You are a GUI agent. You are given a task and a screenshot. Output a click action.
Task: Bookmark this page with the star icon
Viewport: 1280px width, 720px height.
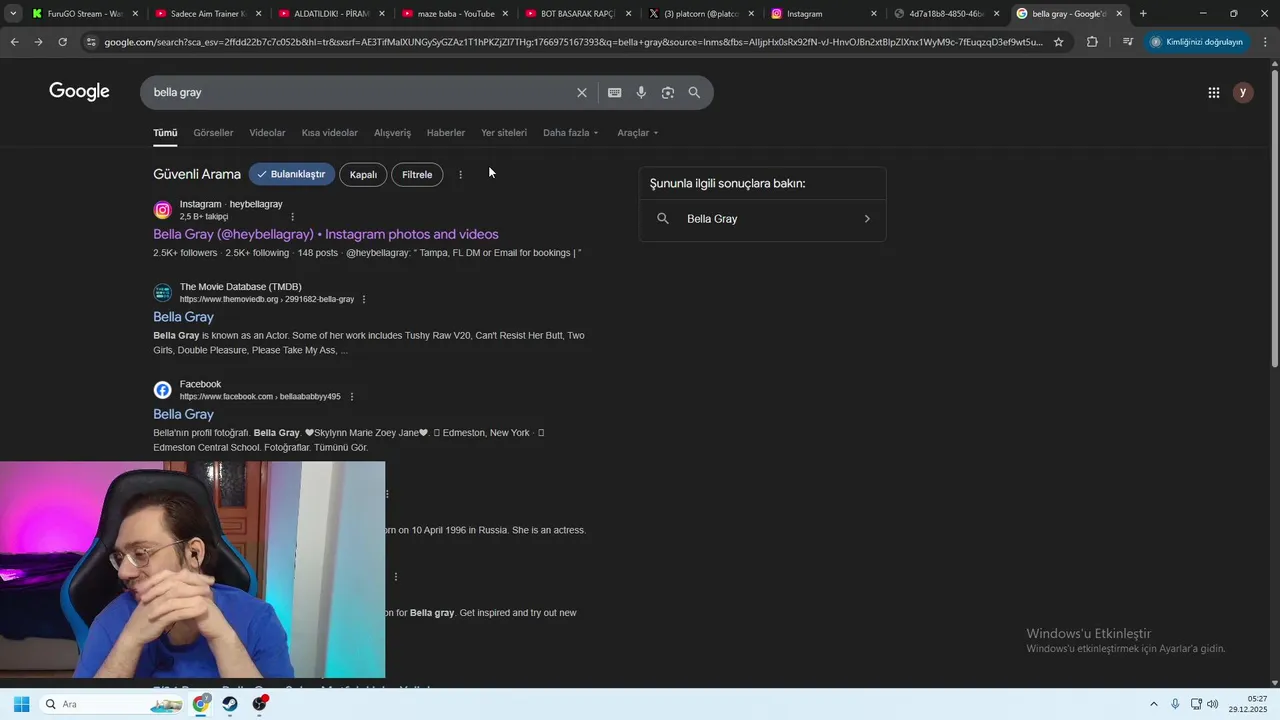(x=1058, y=42)
